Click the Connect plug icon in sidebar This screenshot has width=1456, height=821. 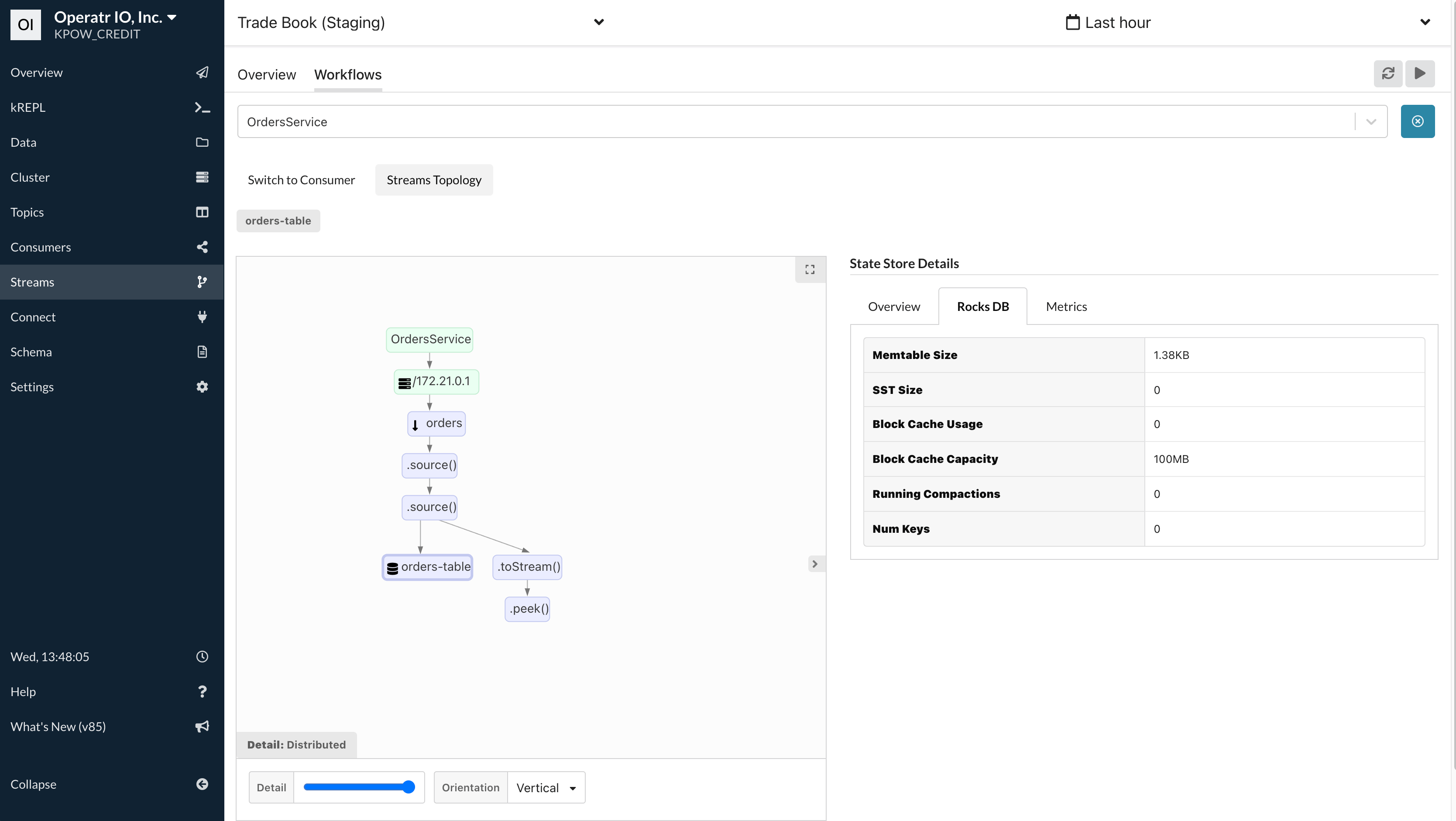coord(203,317)
